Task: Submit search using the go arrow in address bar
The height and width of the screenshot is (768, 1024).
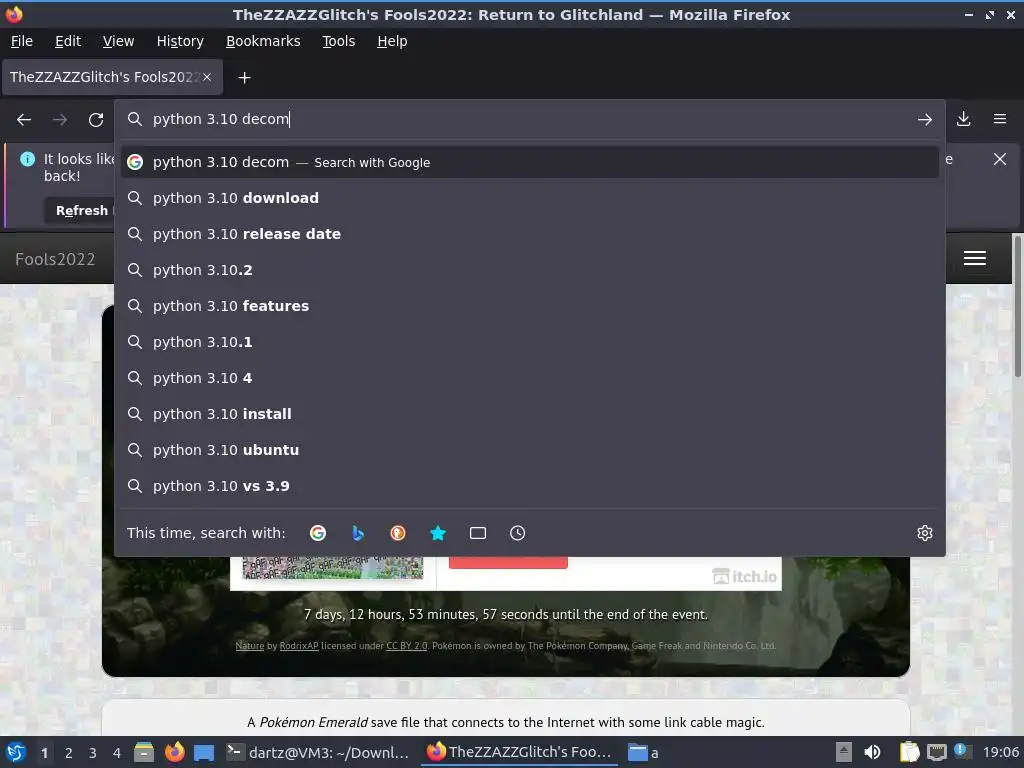Action: (925, 120)
